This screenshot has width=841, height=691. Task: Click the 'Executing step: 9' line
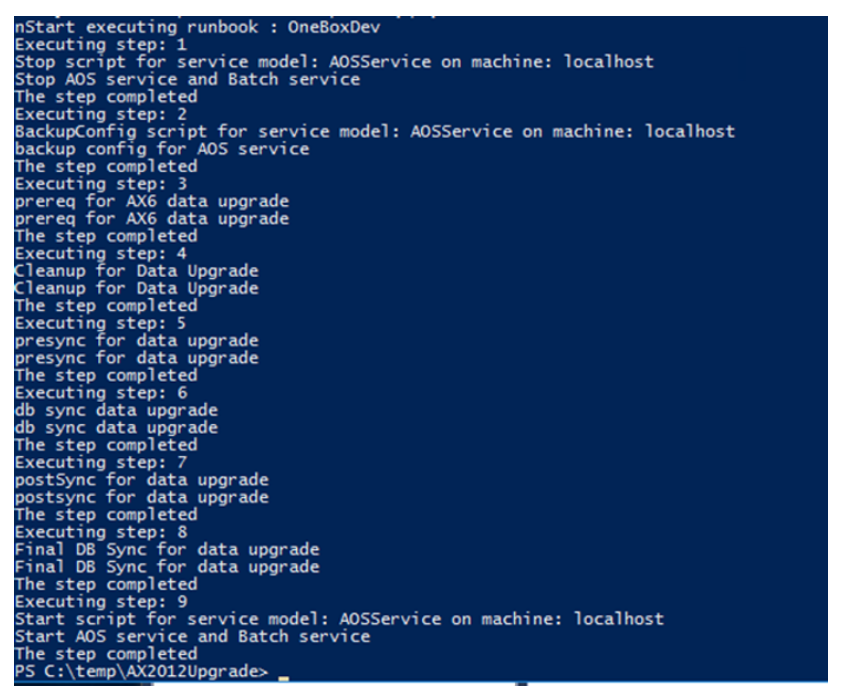point(101,602)
